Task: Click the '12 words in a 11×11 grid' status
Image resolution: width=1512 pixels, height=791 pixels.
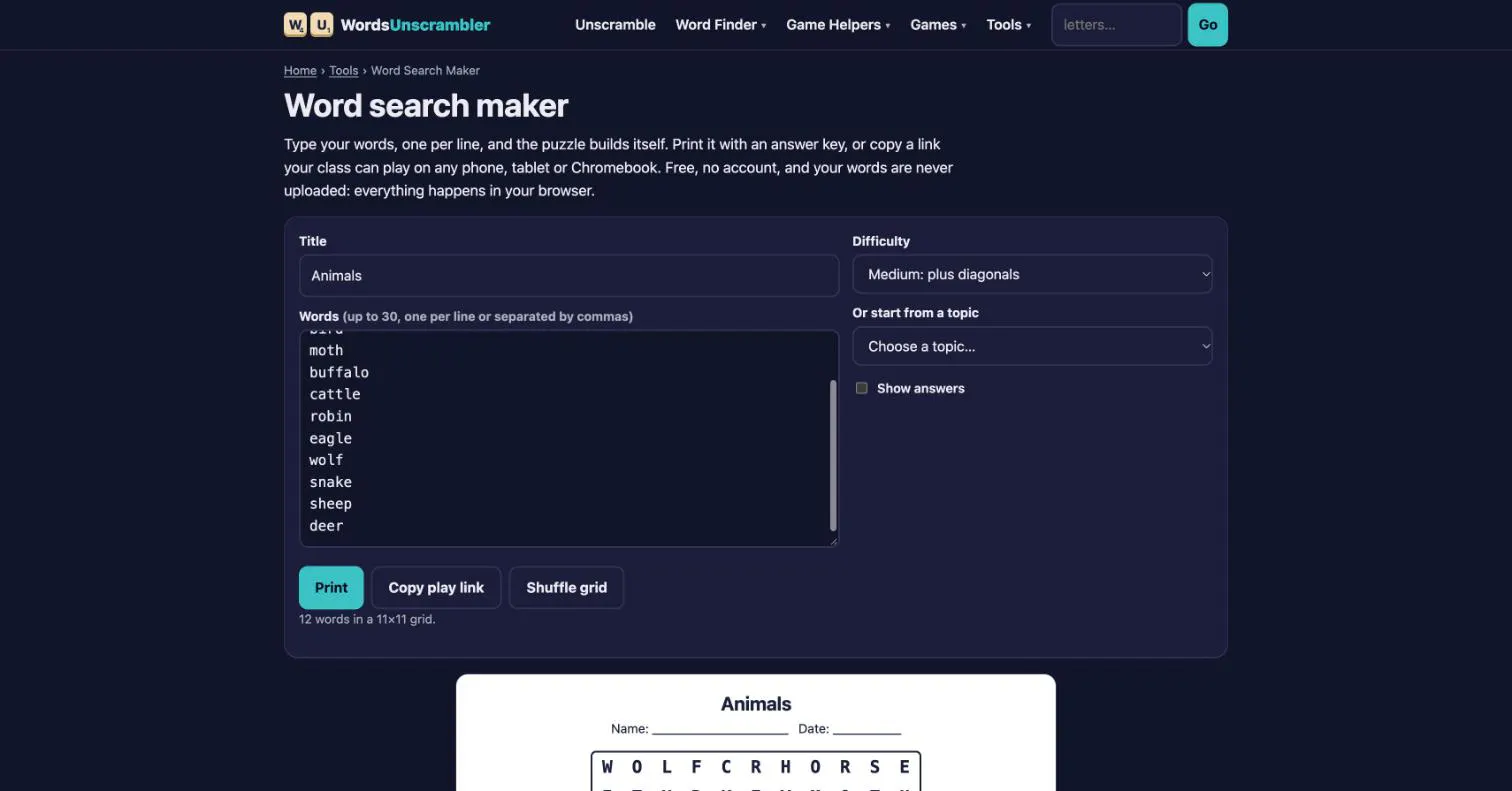Action: click(367, 619)
